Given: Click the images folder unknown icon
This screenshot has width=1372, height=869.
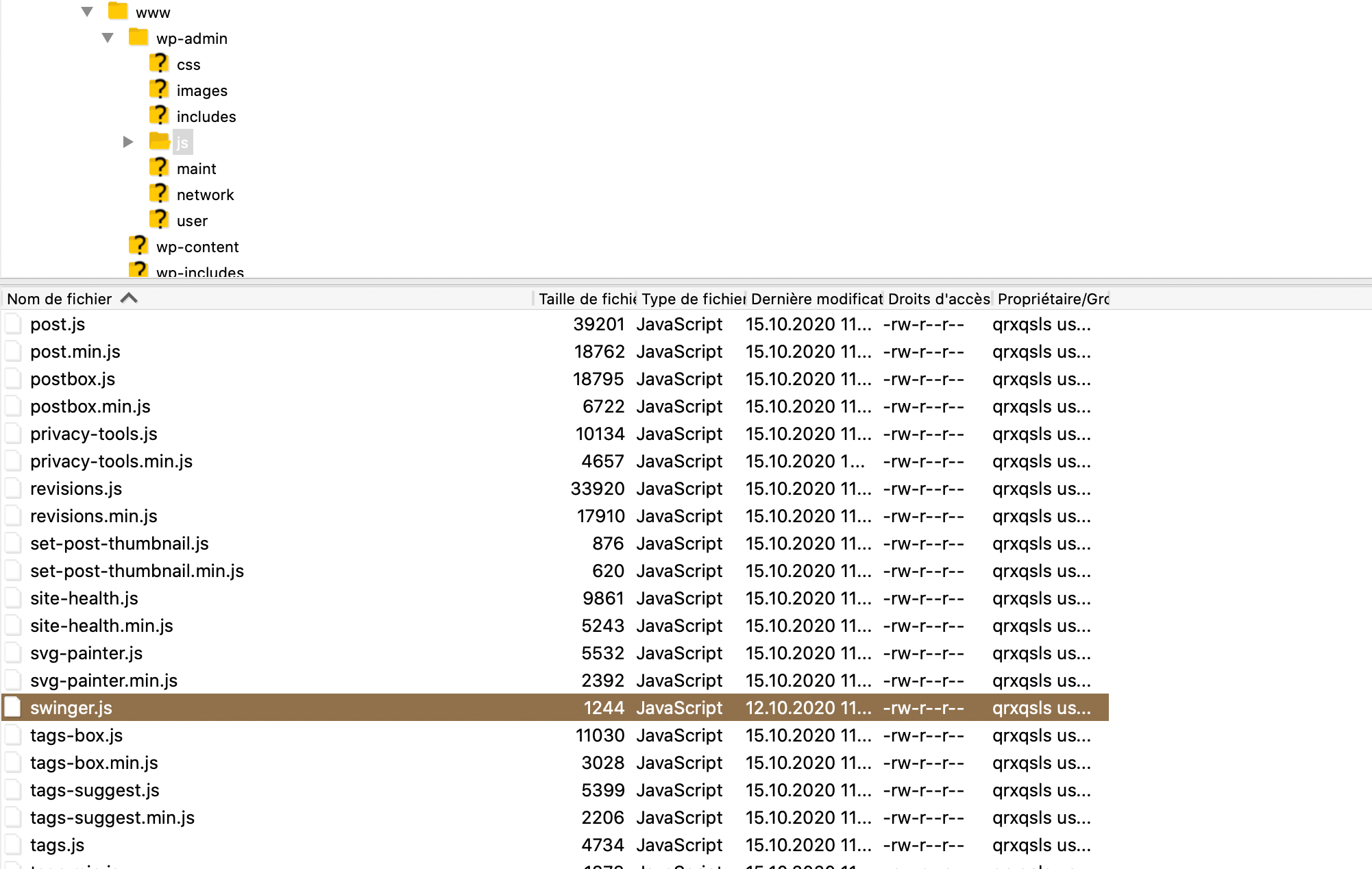Looking at the screenshot, I should [159, 90].
